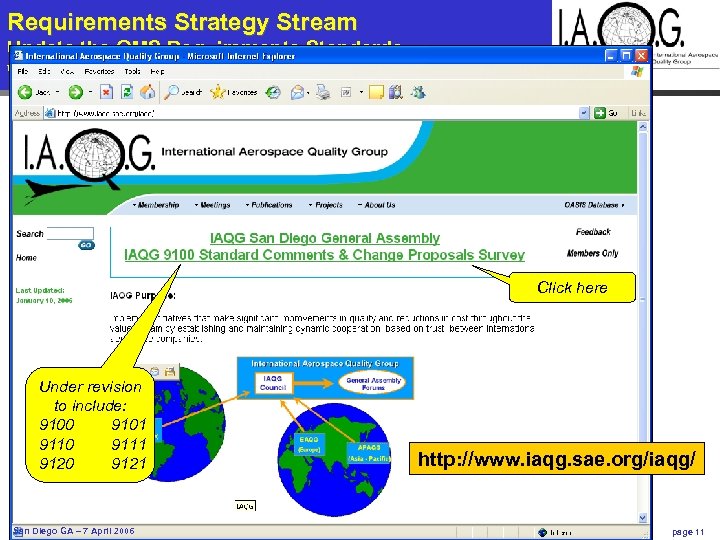Open the Back button history dropdown arrow
Viewport: 720px width, 540px height.
tap(57, 92)
